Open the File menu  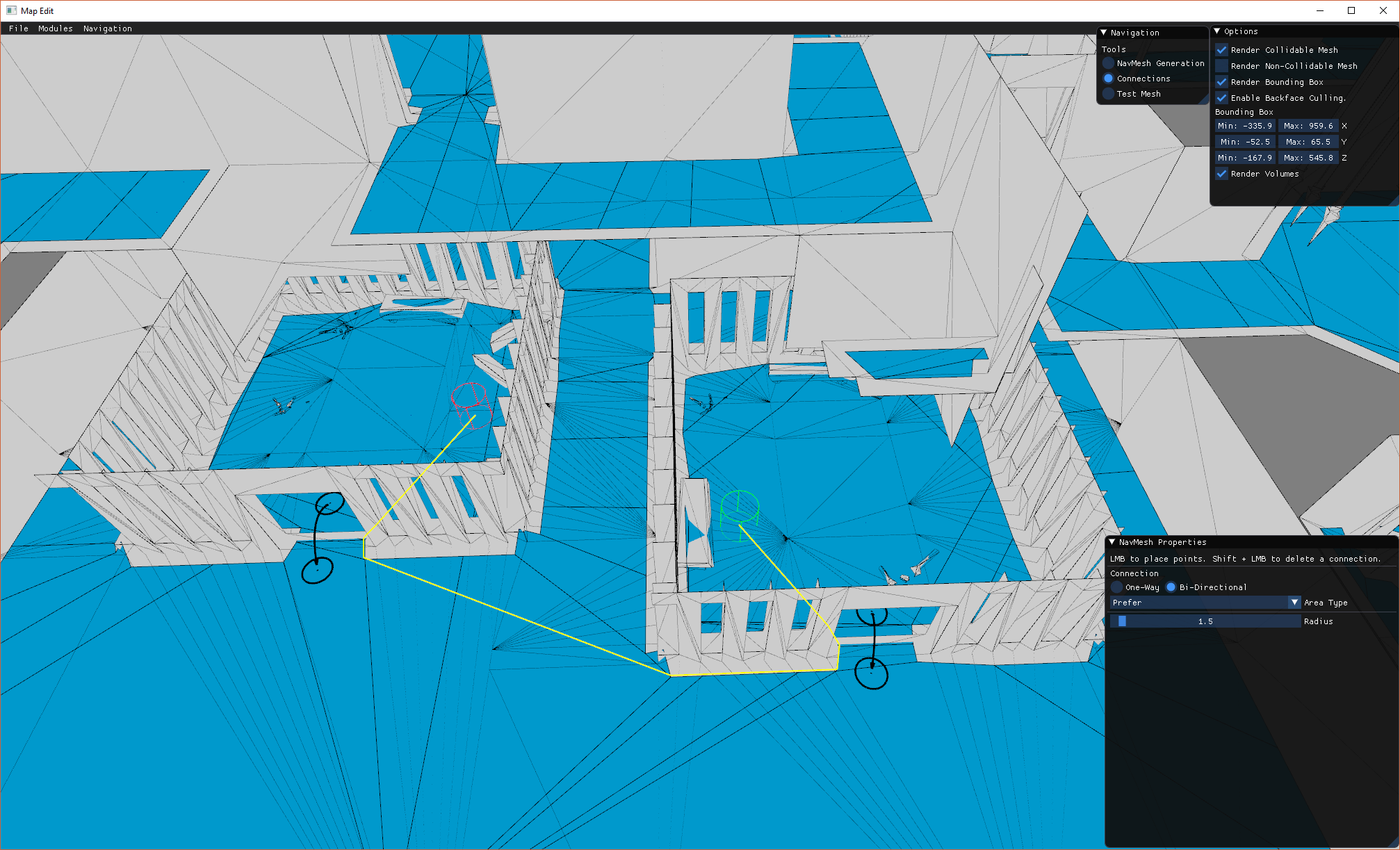point(19,28)
